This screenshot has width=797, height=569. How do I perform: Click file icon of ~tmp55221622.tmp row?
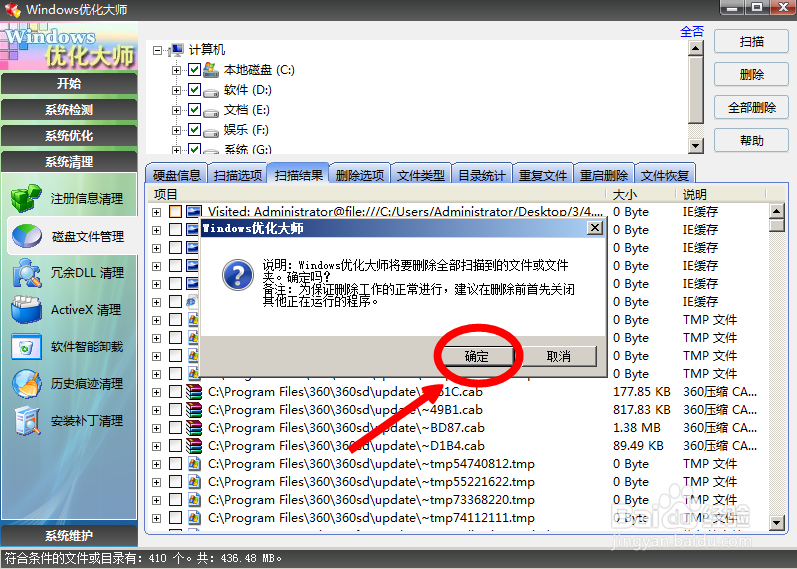click(194, 482)
